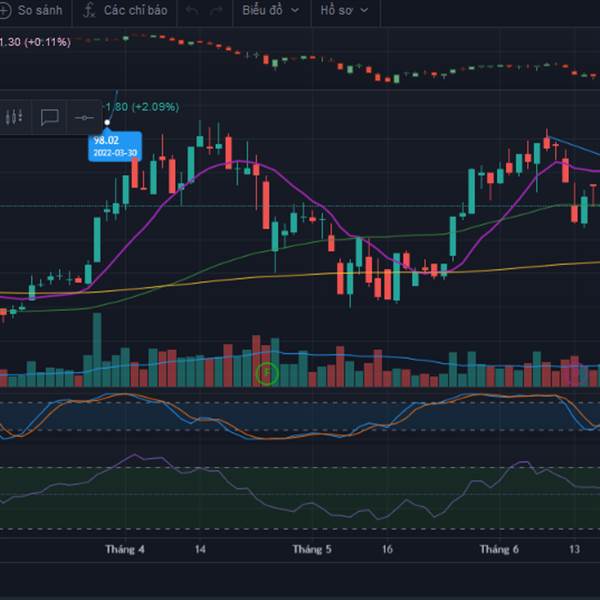
Task: Click the fx indicators icon
Action: [x=89, y=10]
